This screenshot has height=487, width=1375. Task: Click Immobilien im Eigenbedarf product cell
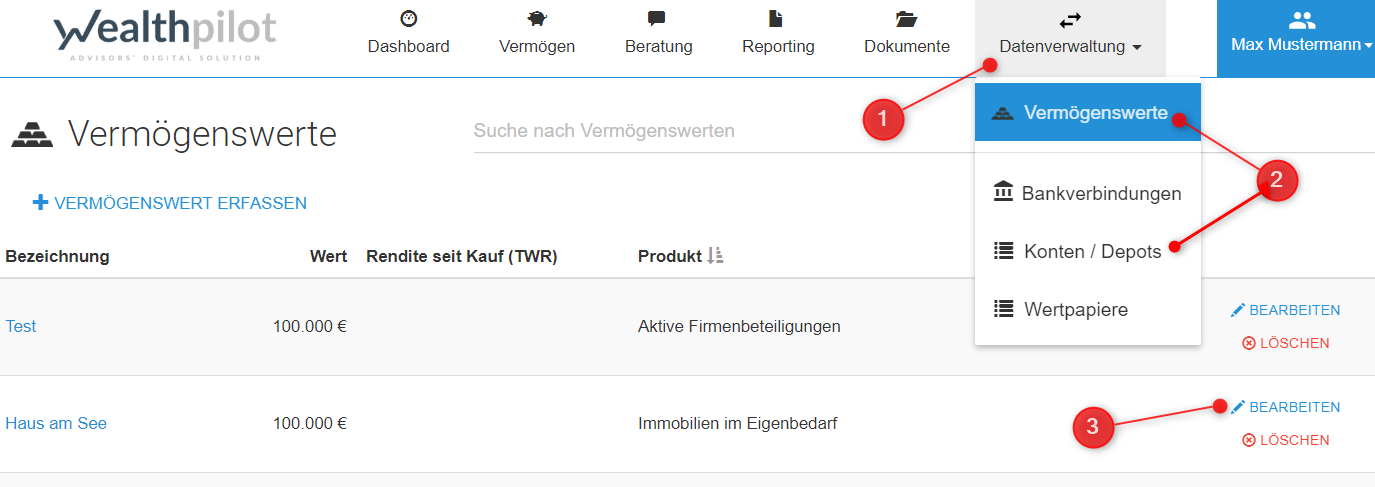coord(738,423)
